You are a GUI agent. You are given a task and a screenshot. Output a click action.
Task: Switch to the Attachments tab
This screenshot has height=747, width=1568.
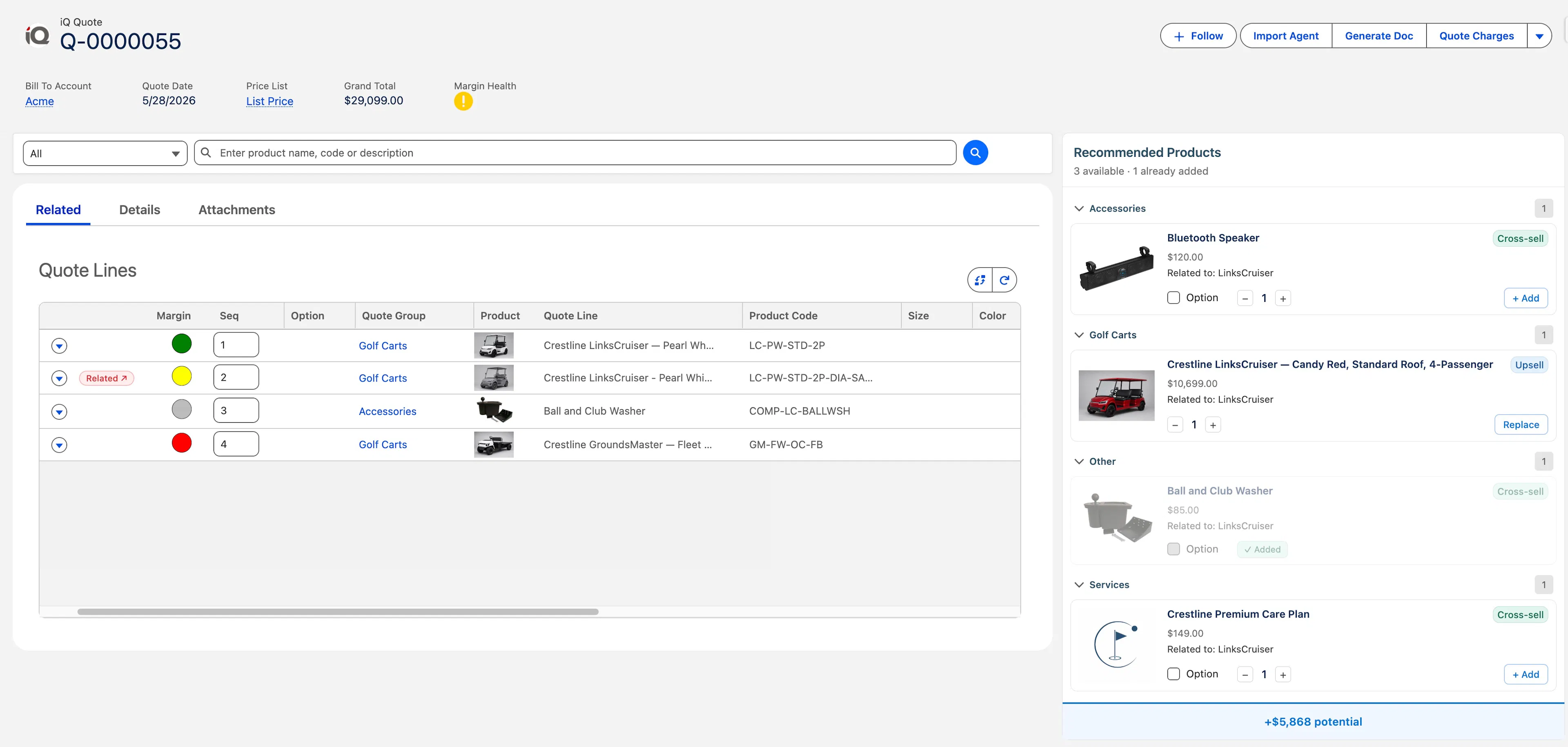click(x=237, y=210)
